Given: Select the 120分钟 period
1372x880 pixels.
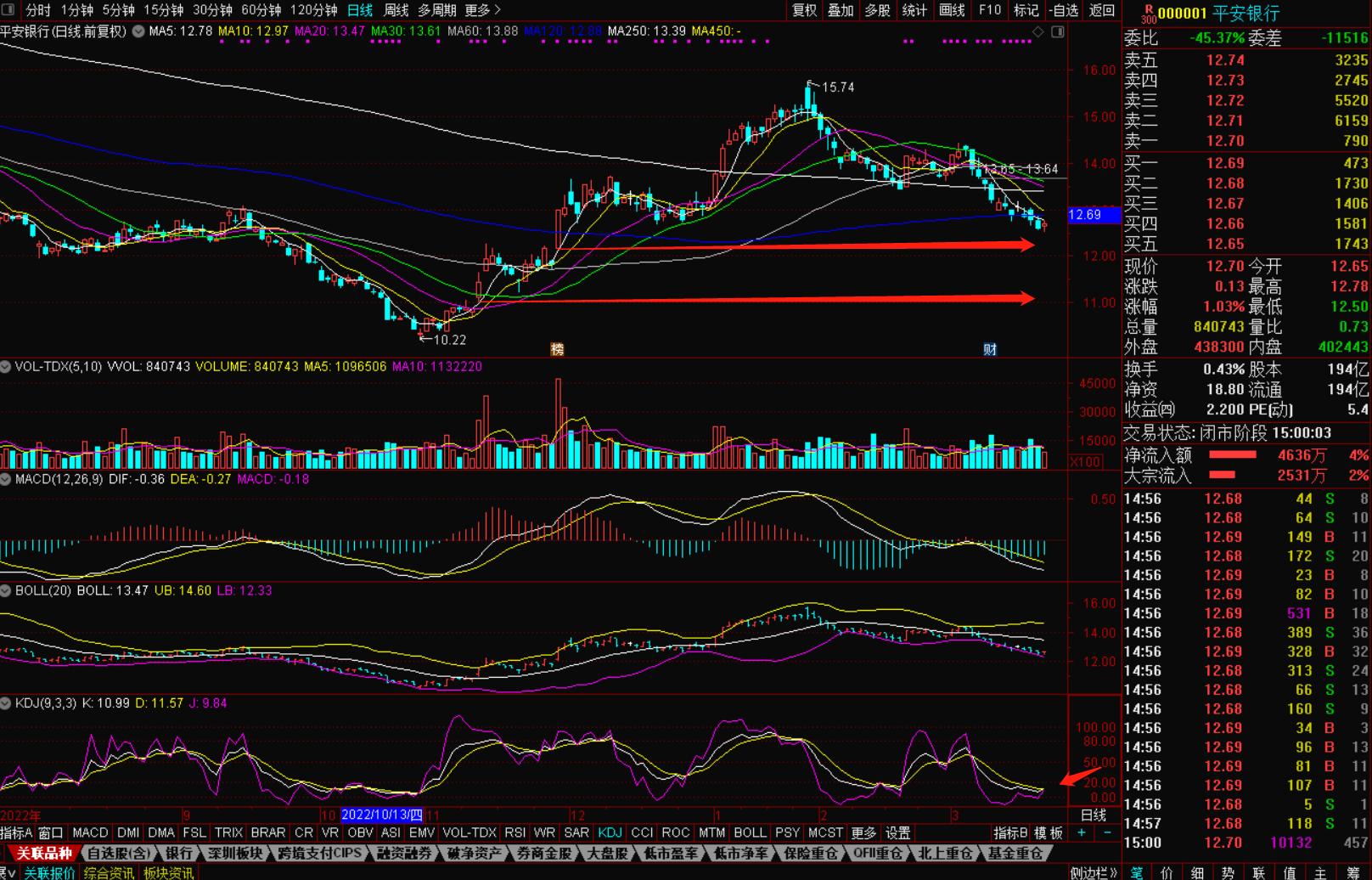Looking at the screenshot, I should point(314,10).
